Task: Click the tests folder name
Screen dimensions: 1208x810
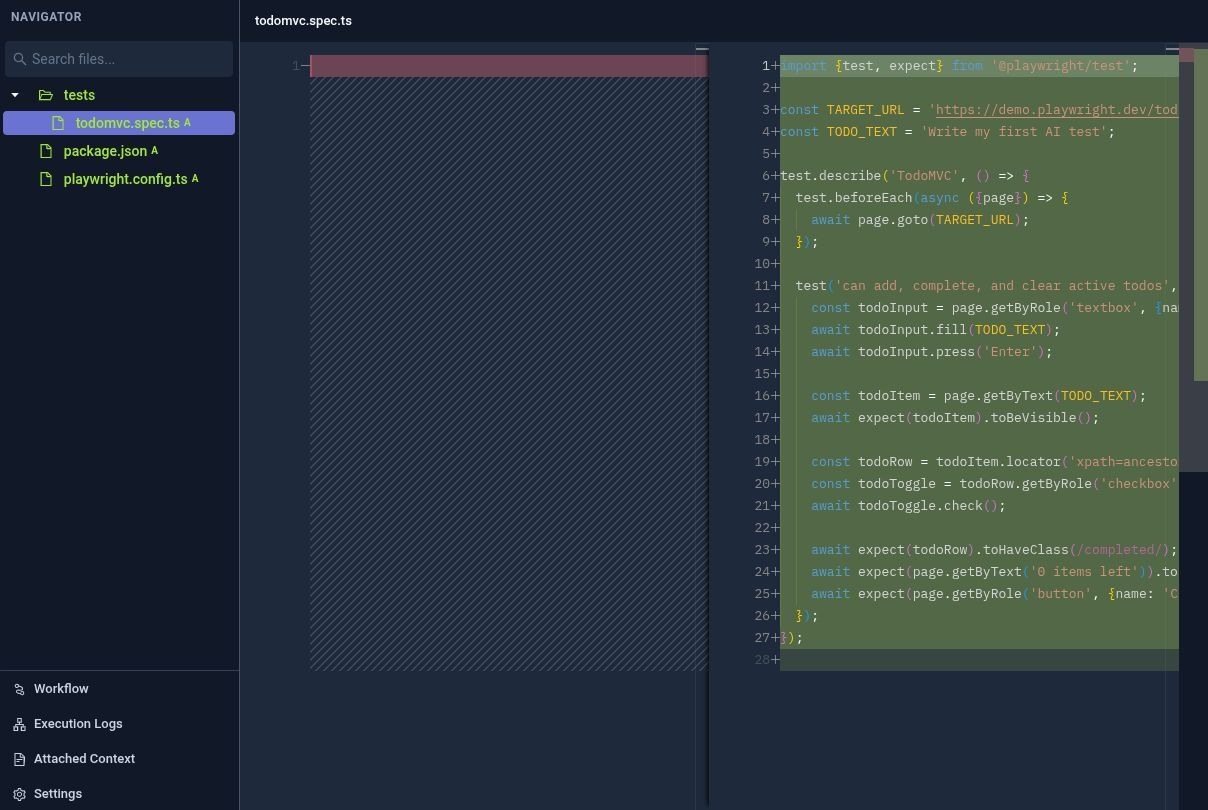Action: coord(79,95)
